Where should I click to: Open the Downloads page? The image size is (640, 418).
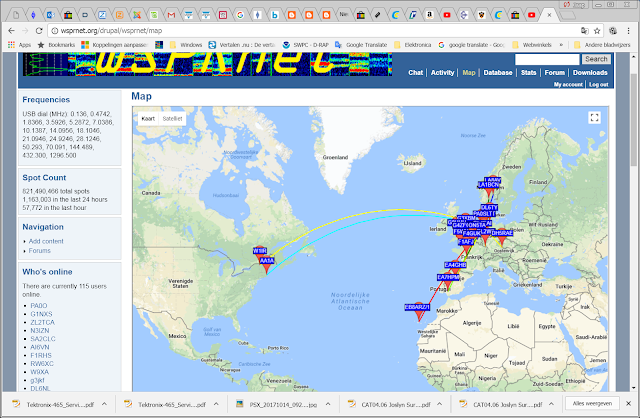tap(590, 73)
